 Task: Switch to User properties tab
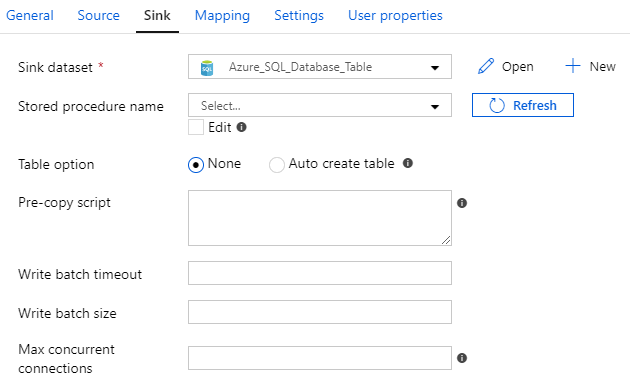pos(395,15)
